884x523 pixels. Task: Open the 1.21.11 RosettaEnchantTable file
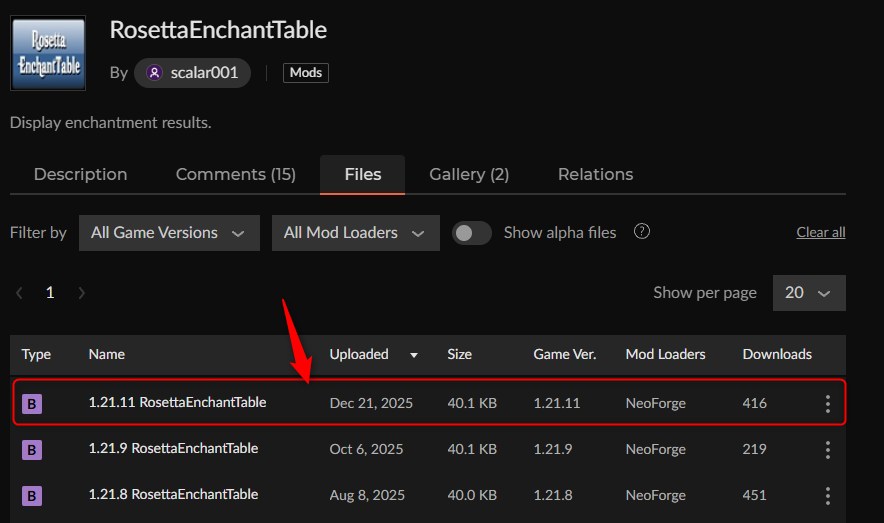[178, 403]
